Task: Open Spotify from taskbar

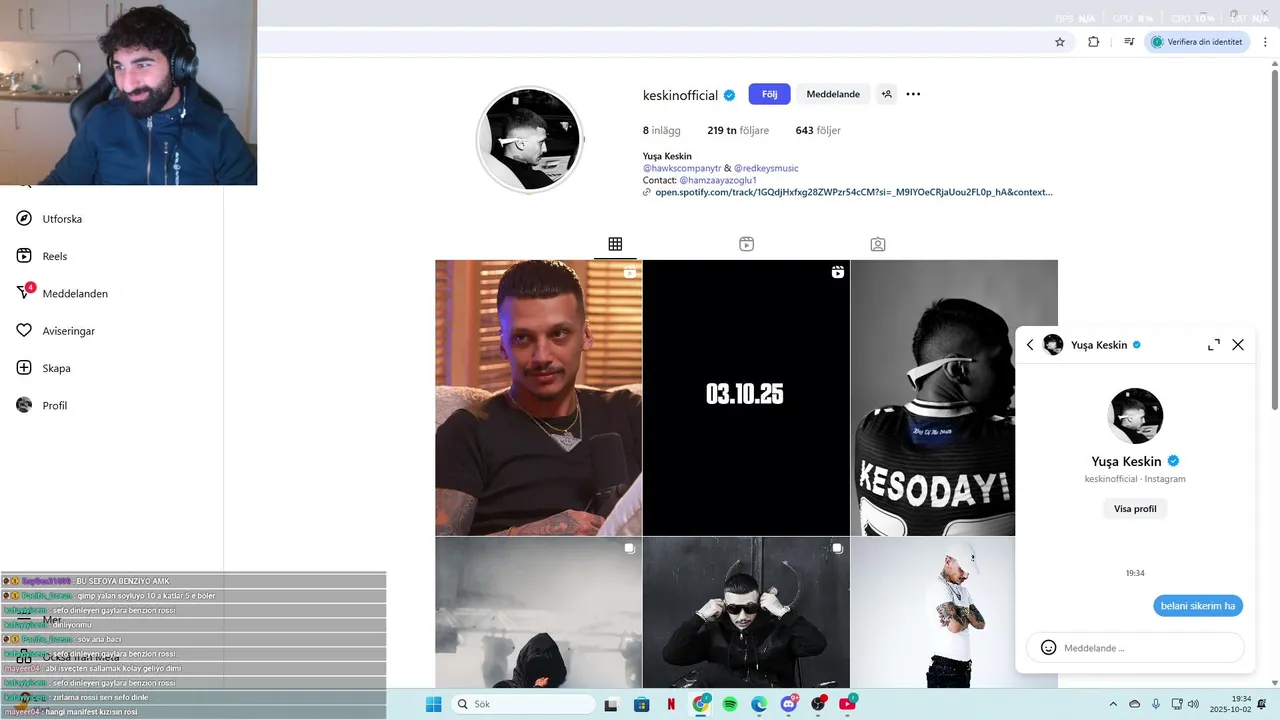Action: pos(730,704)
